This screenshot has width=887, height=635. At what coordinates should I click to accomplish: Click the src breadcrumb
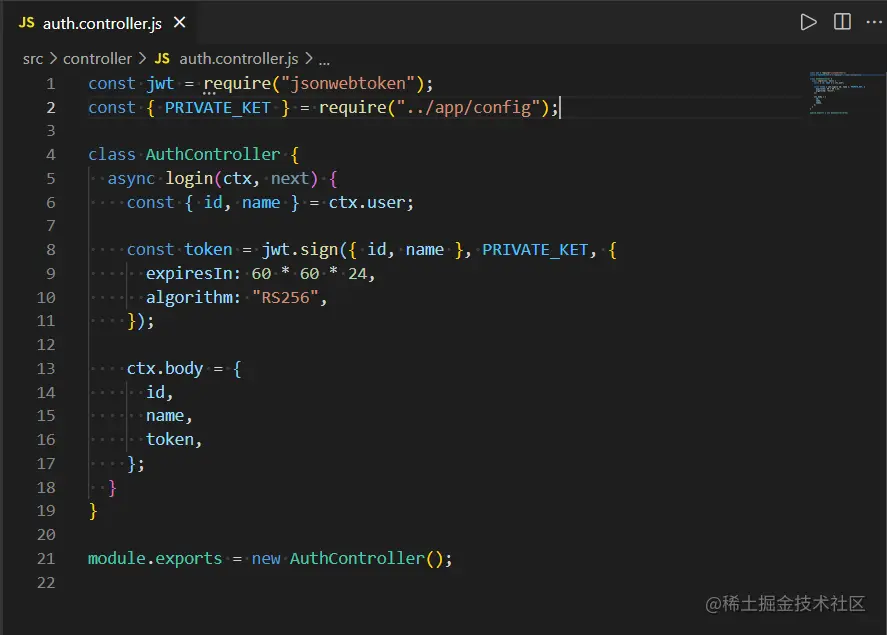click(x=33, y=59)
